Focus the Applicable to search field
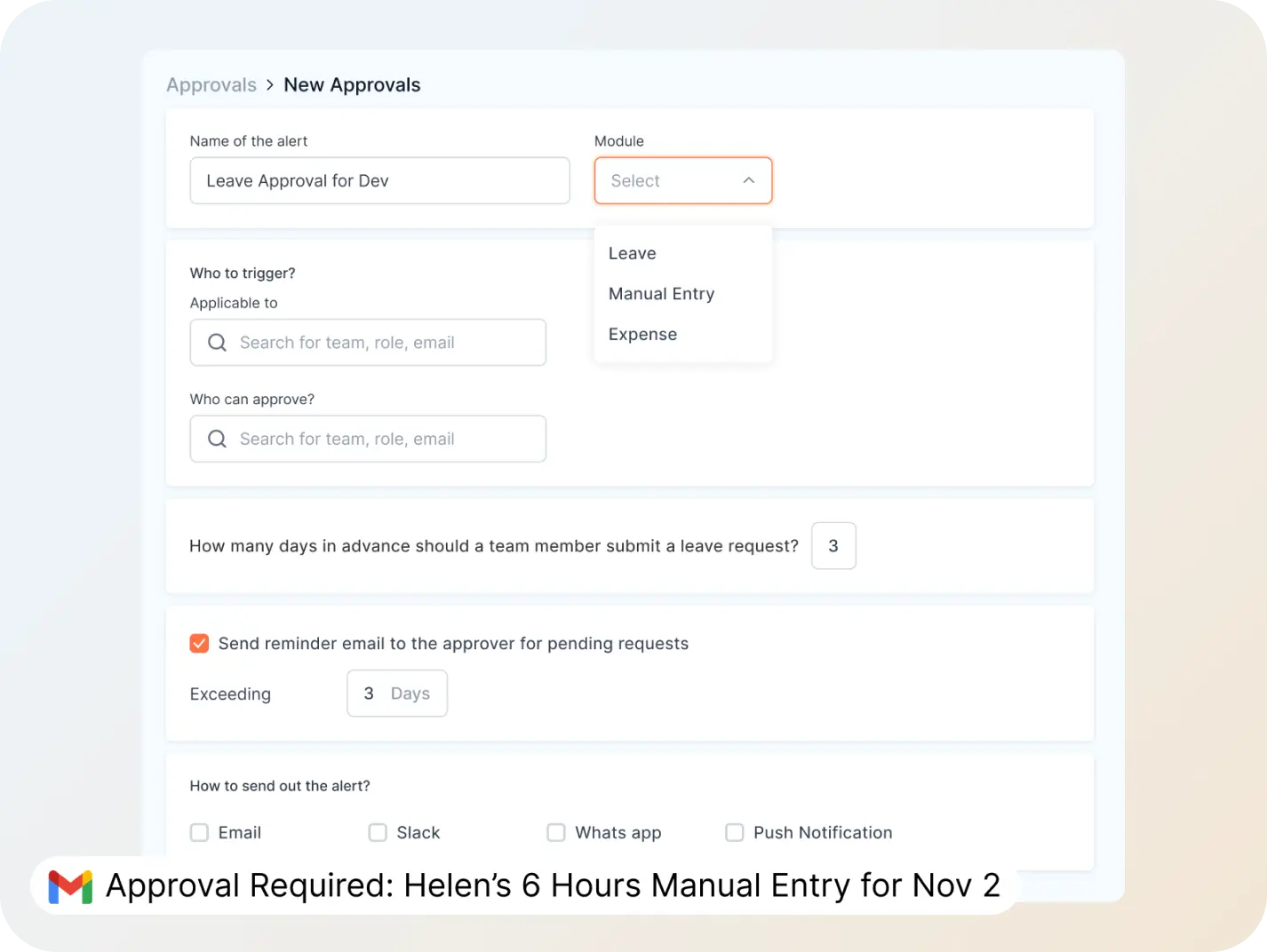The height and width of the screenshot is (952, 1267). 382,343
